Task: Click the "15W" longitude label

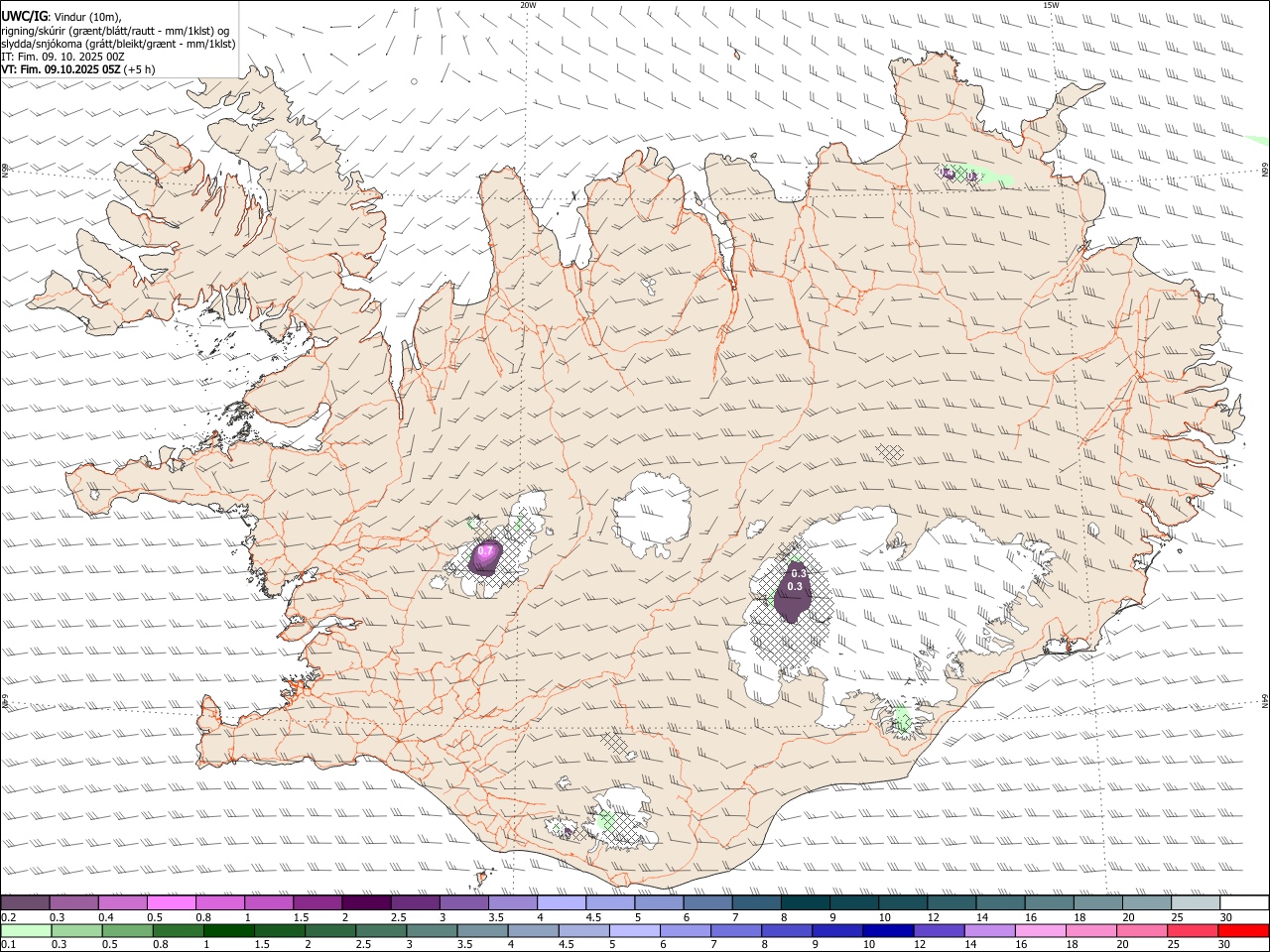Action: [1051, 5]
